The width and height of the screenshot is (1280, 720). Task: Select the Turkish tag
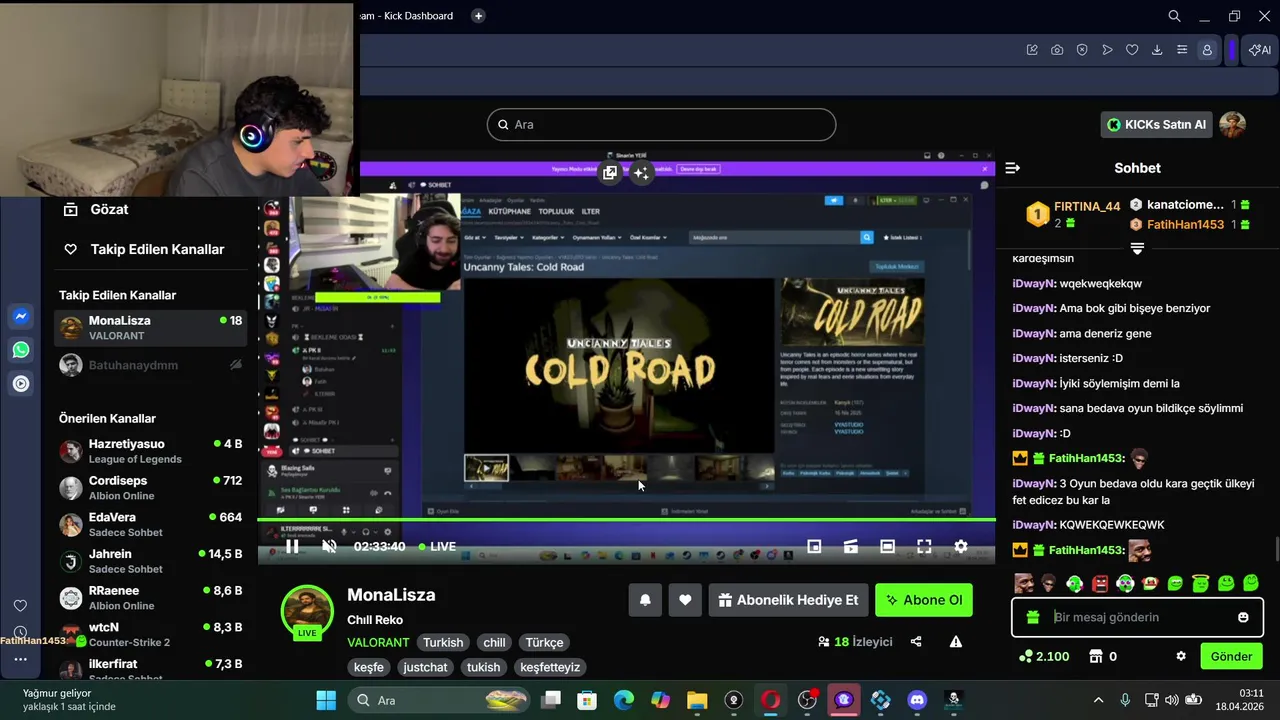click(x=443, y=642)
